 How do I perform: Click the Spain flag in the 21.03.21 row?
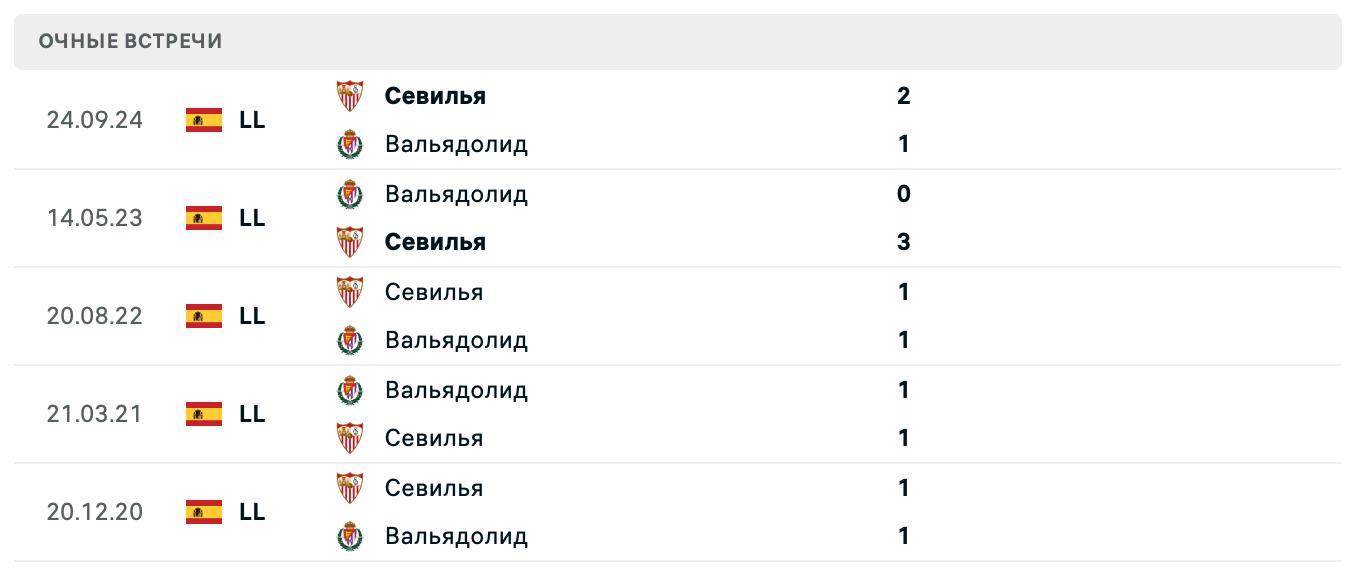pyautogui.click(x=203, y=414)
